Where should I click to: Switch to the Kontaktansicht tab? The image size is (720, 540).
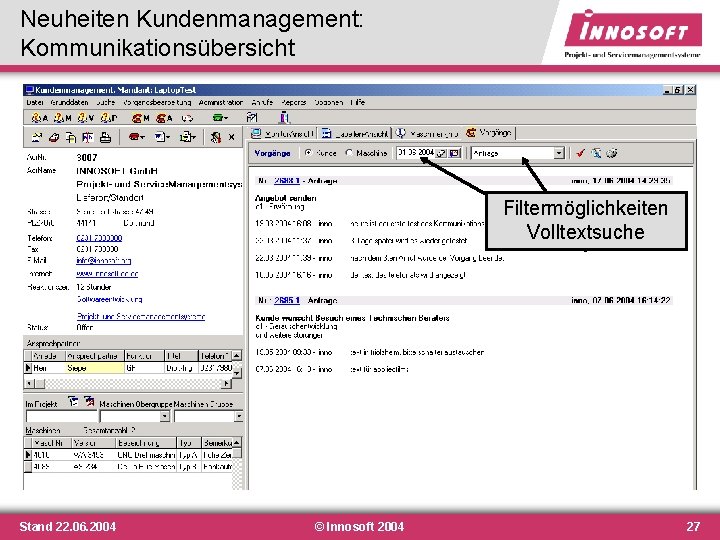point(282,134)
